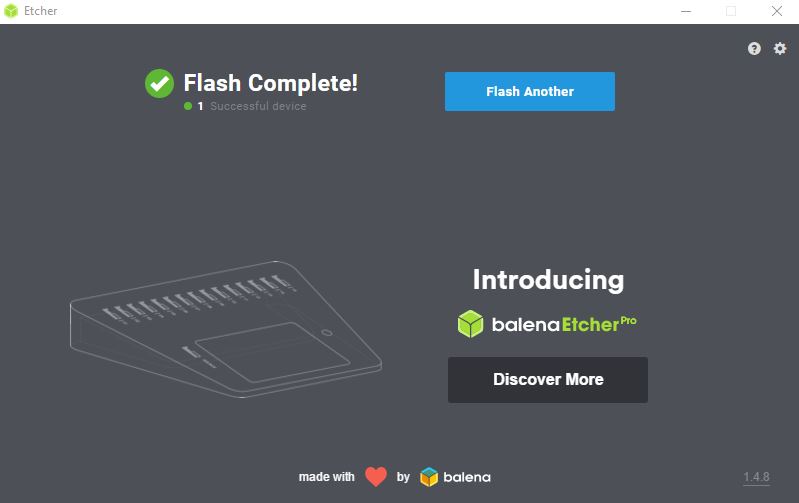Click the Etcher app icon in title bar

pyautogui.click(x=11, y=11)
